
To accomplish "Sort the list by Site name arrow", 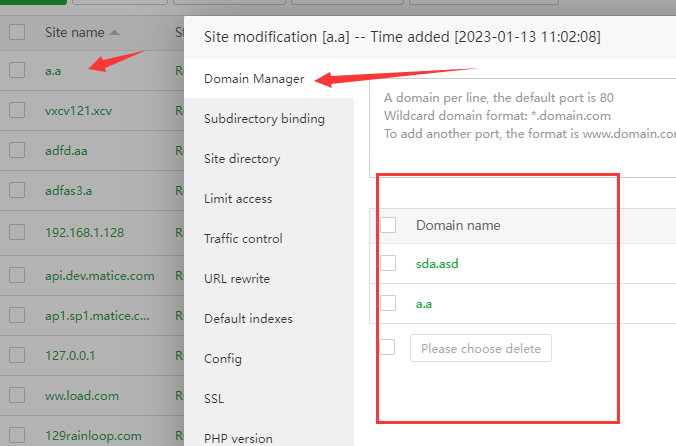I will point(114,32).
